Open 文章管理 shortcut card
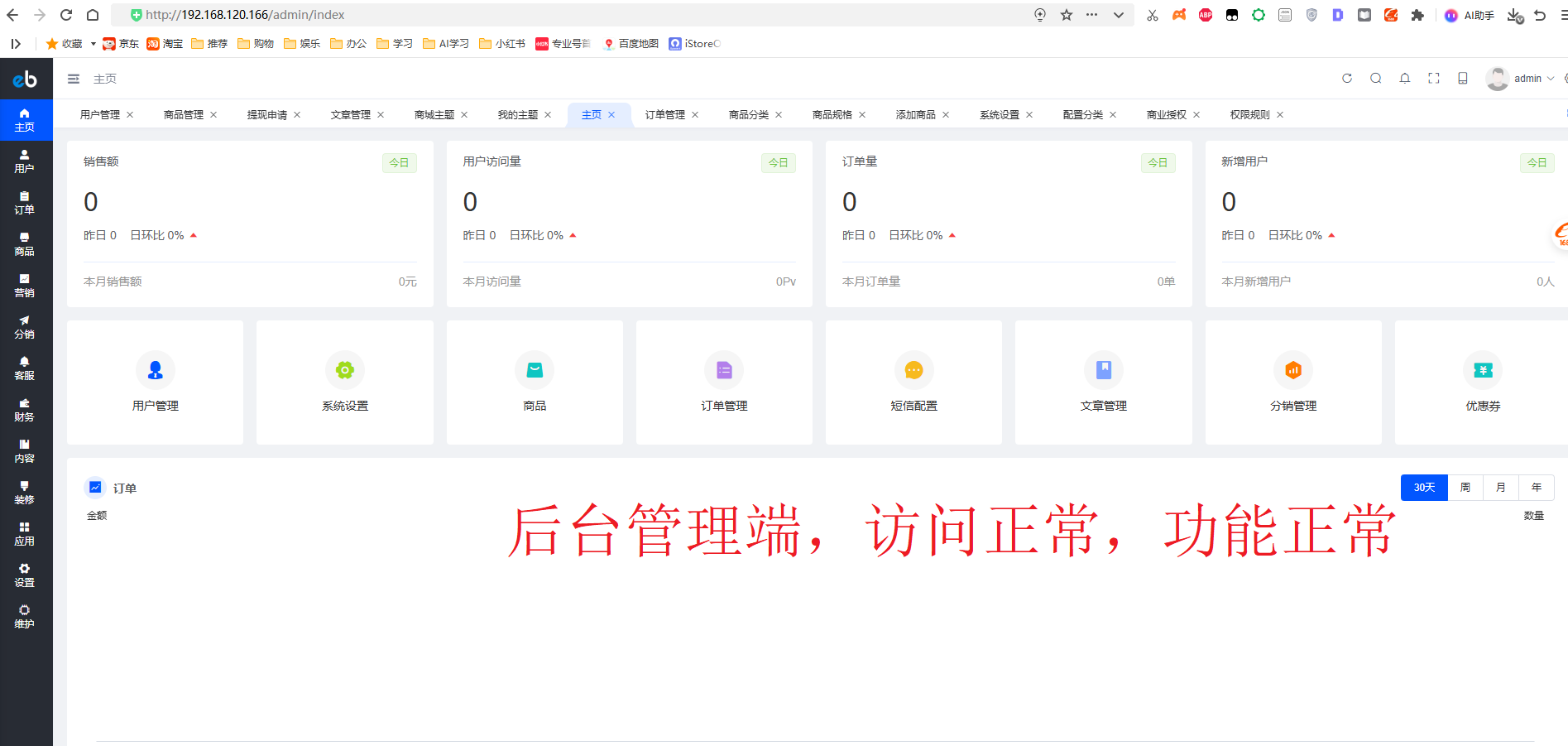The image size is (1568, 746). tap(1104, 383)
